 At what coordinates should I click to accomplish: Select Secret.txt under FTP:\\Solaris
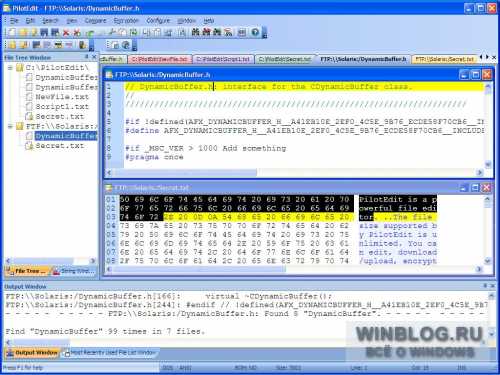pos(60,146)
